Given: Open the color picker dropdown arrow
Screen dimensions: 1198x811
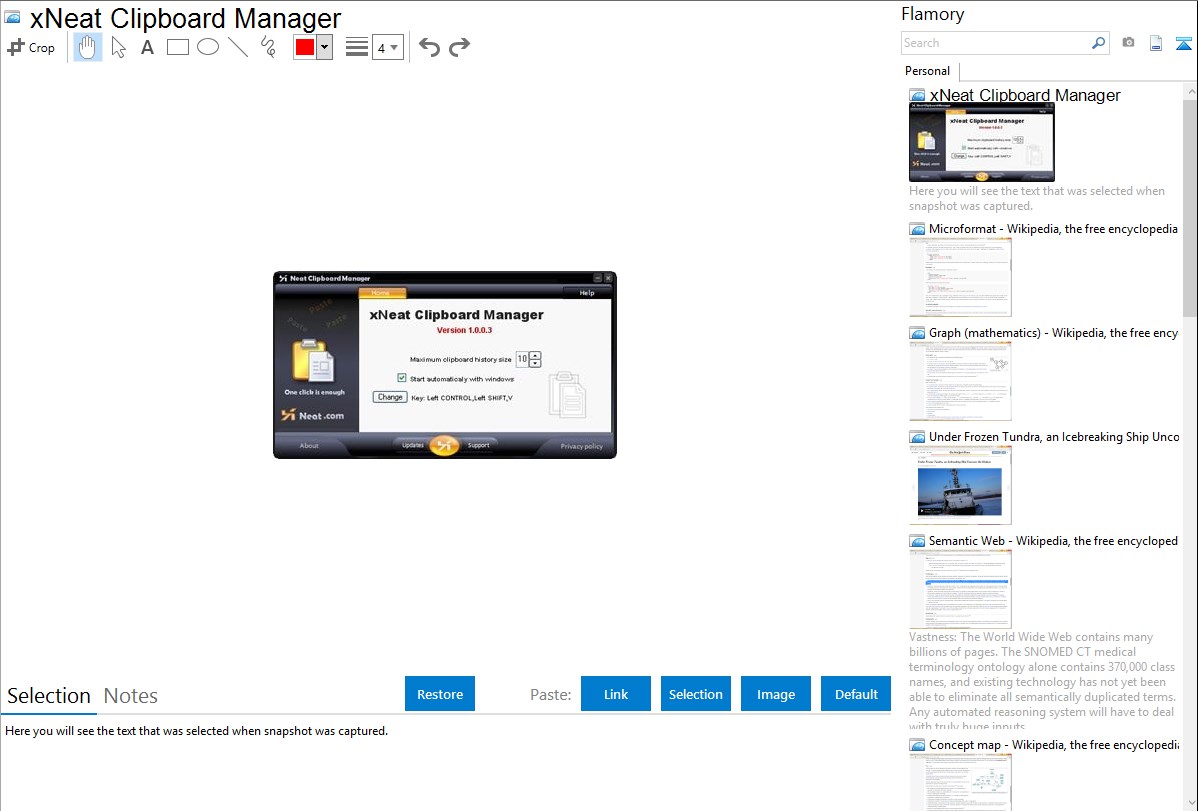Looking at the screenshot, I should 325,47.
